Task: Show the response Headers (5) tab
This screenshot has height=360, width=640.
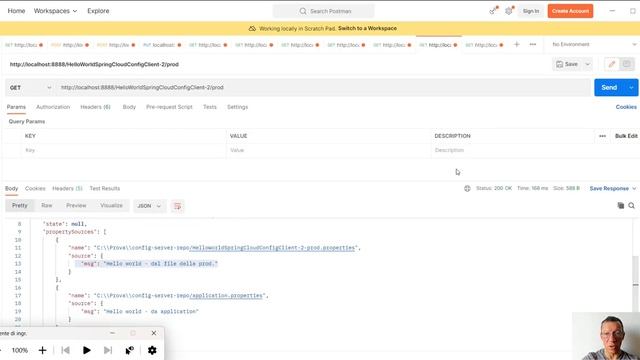Action: (67, 189)
